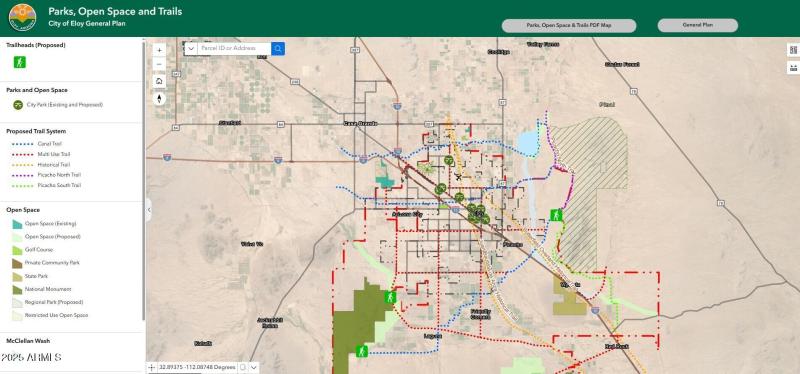Click the Cactus Forest map label
Image resolution: width=800 pixels, height=374 pixels.
(x=622, y=64)
